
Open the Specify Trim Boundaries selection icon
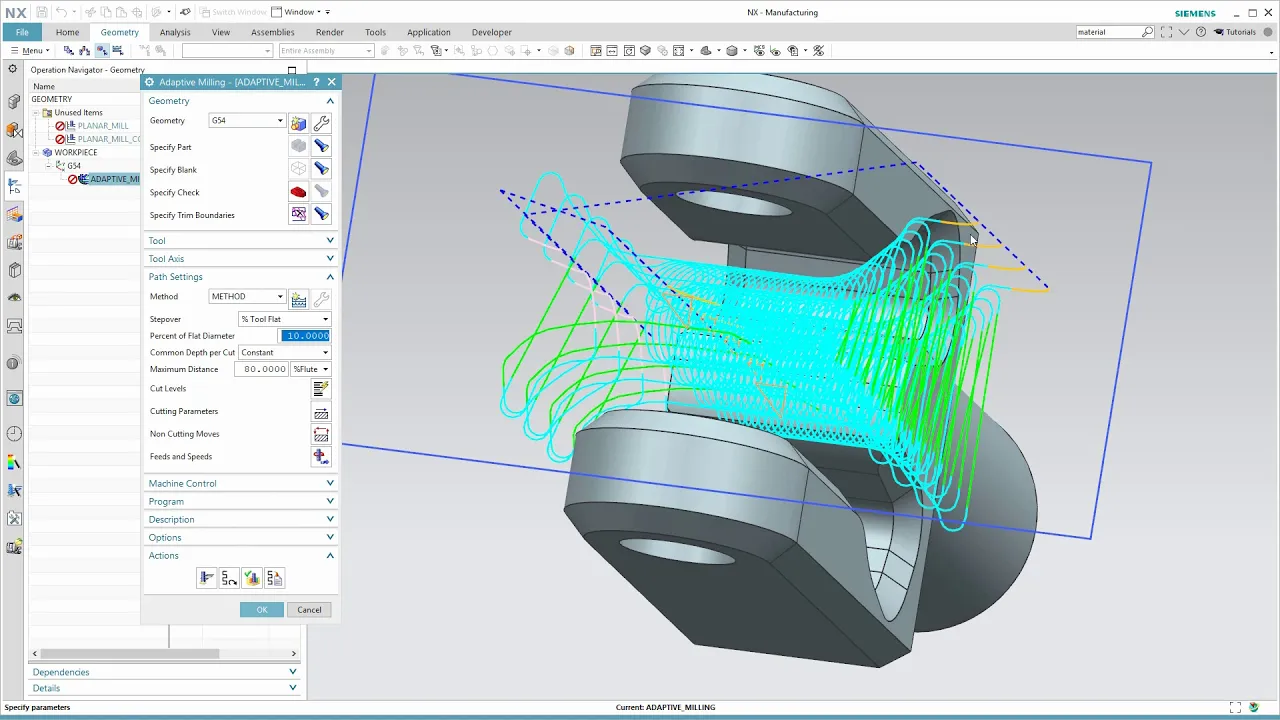298,214
